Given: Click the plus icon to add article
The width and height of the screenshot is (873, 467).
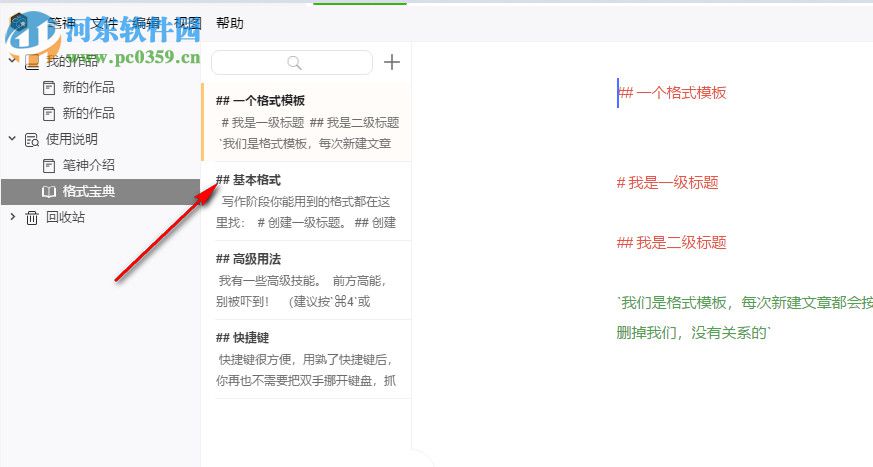Looking at the screenshot, I should 392,62.
